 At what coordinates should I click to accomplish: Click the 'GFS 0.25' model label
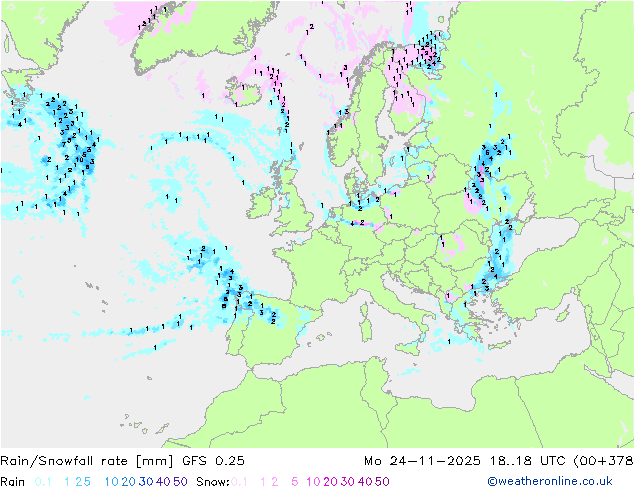[x=213, y=461]
